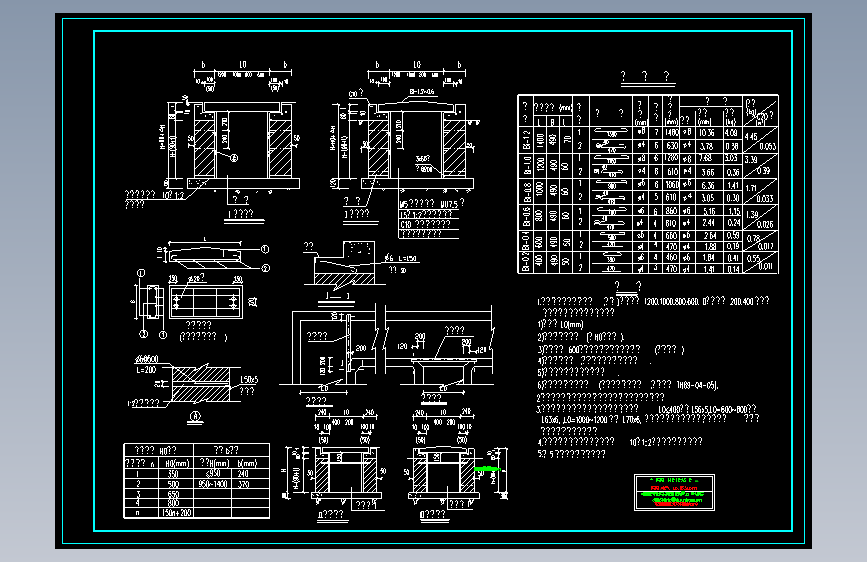Select the '0.033' volume value in the rebar table
The image size is (867, 562).
(766, 199)
